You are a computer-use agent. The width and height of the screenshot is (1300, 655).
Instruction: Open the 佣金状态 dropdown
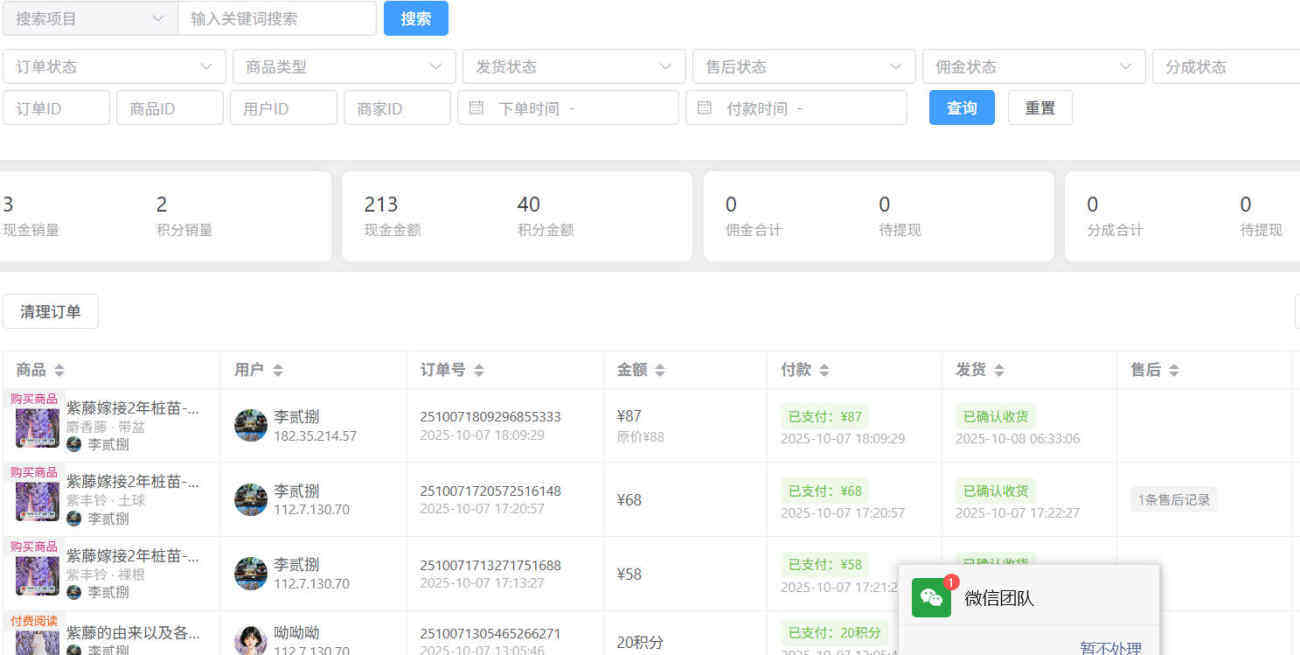(1034, 66)
